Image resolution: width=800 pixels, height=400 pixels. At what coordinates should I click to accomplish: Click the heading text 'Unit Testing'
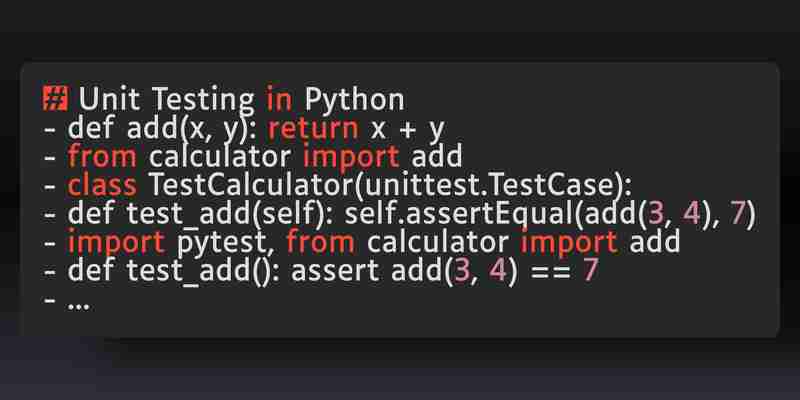pos(166,100)
